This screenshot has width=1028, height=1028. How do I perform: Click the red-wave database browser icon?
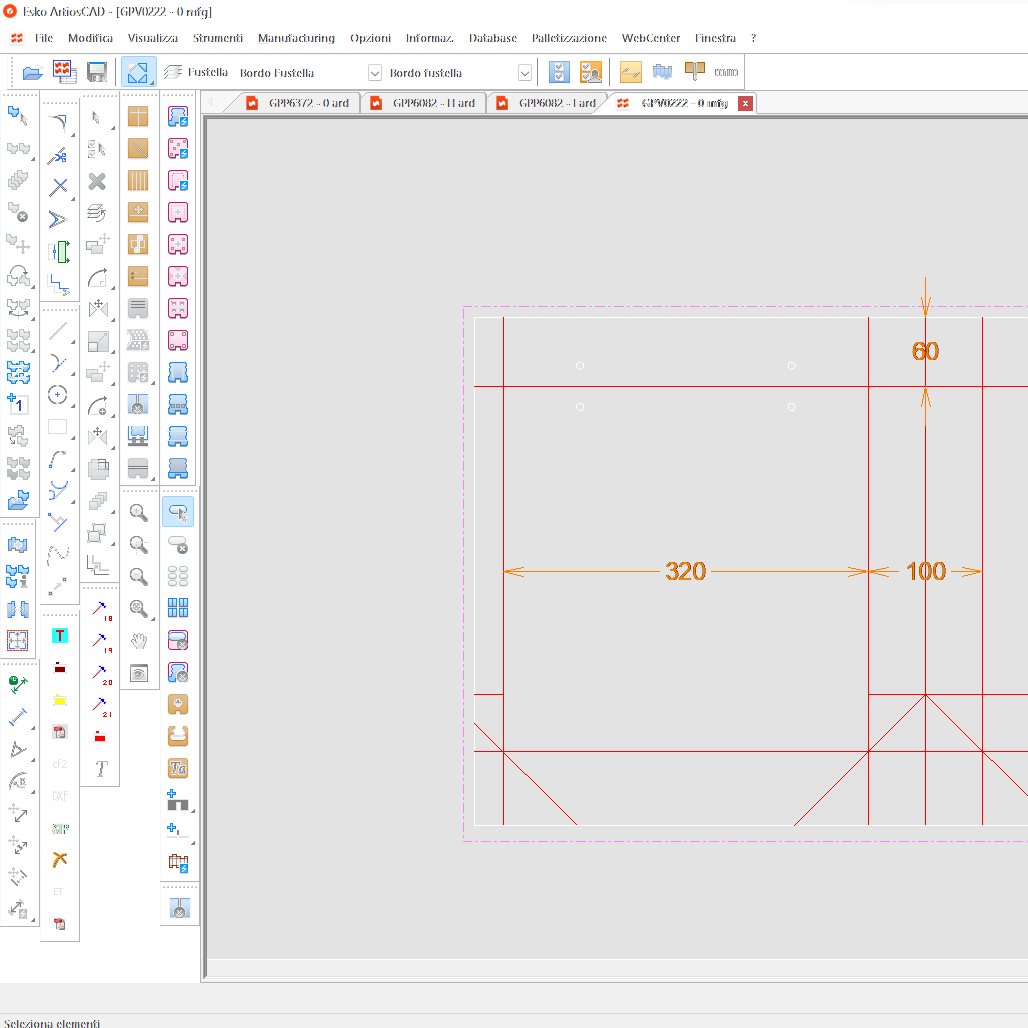pos(64,72)
